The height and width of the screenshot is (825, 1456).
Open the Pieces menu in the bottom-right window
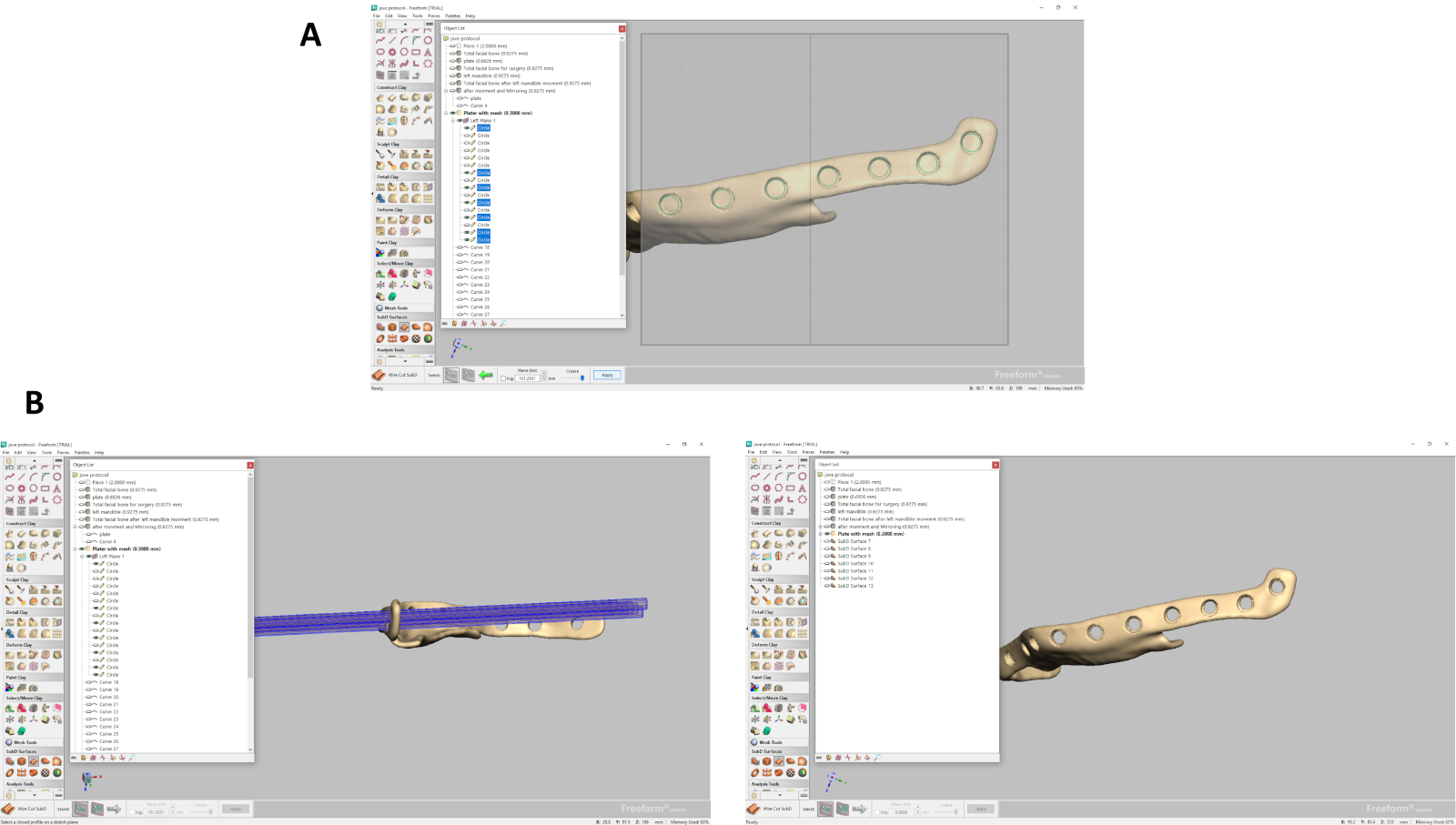(x=807, y=452)
